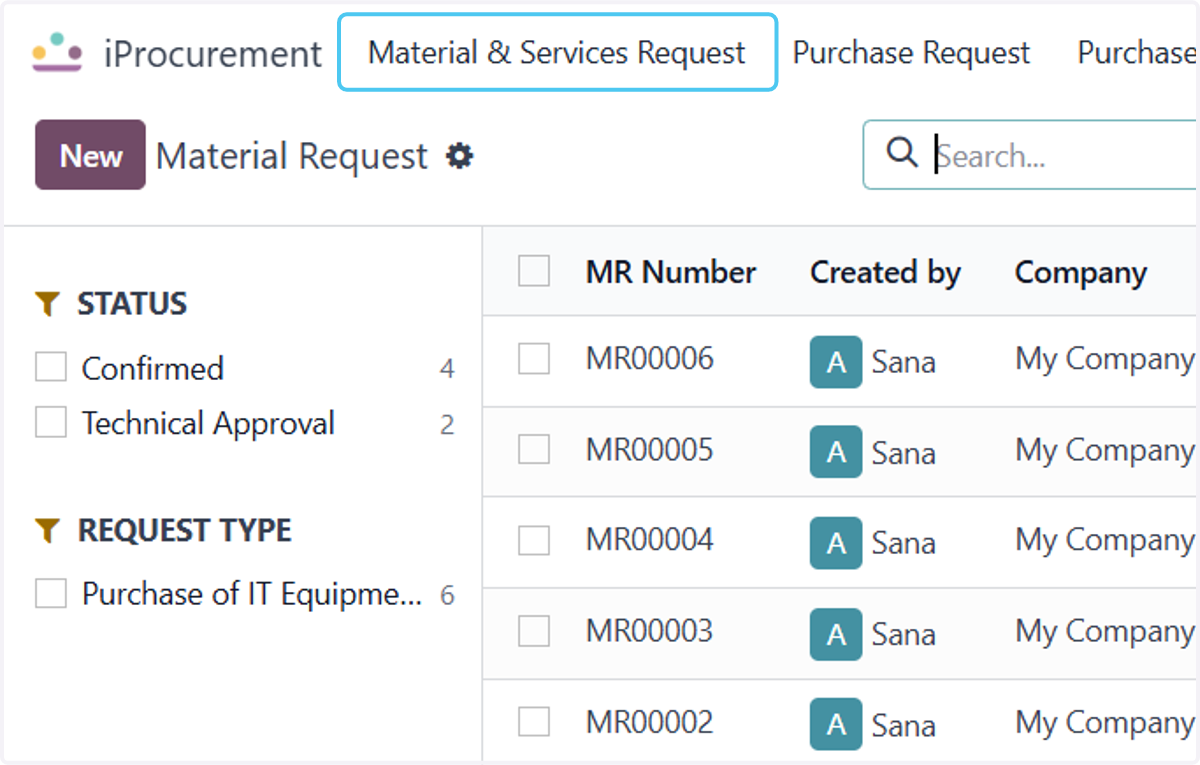Open record MR00005

point(650,450)
